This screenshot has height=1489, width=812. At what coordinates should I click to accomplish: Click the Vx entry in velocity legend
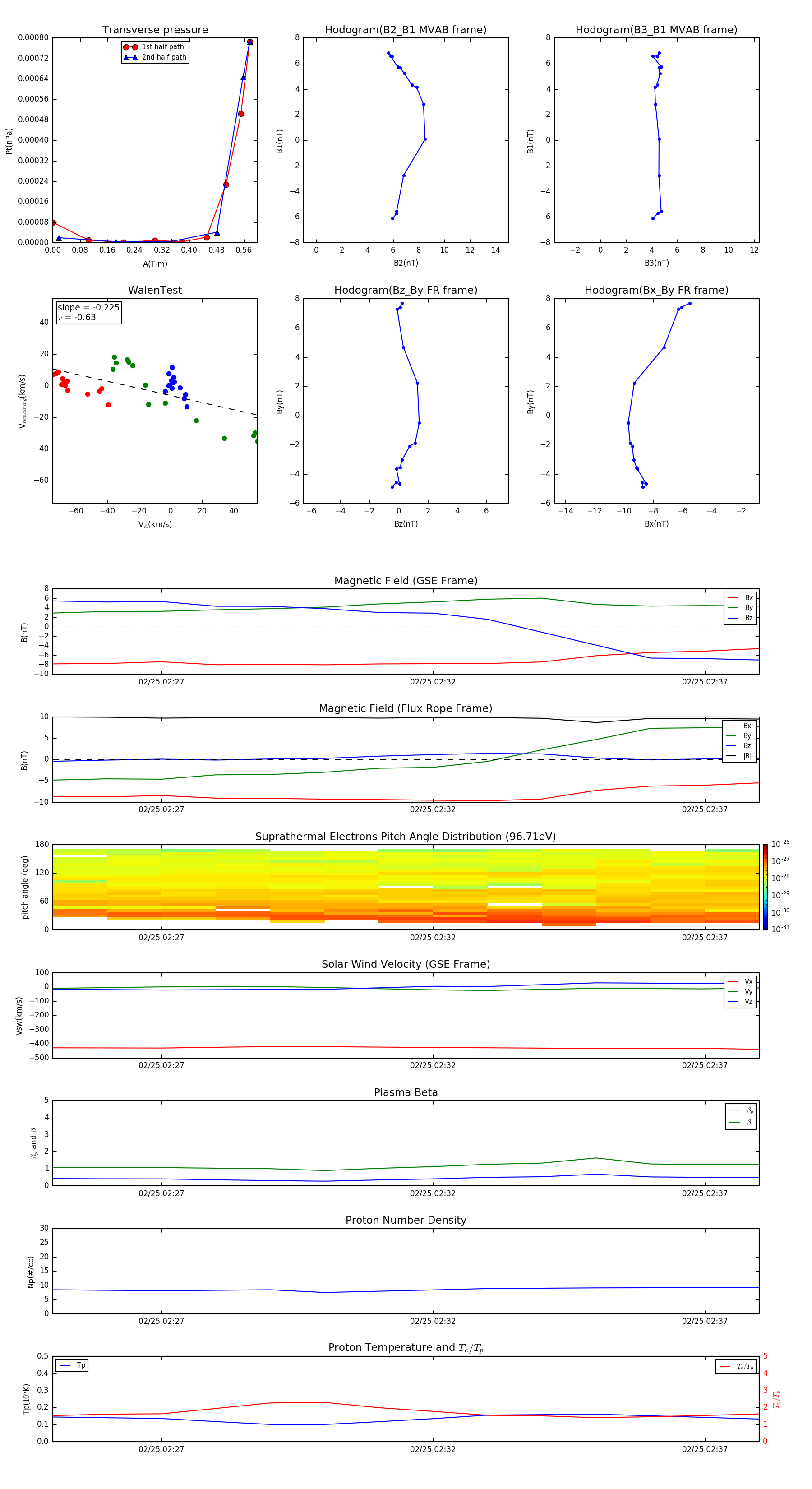pyautogui.click(x=740, y=982)
